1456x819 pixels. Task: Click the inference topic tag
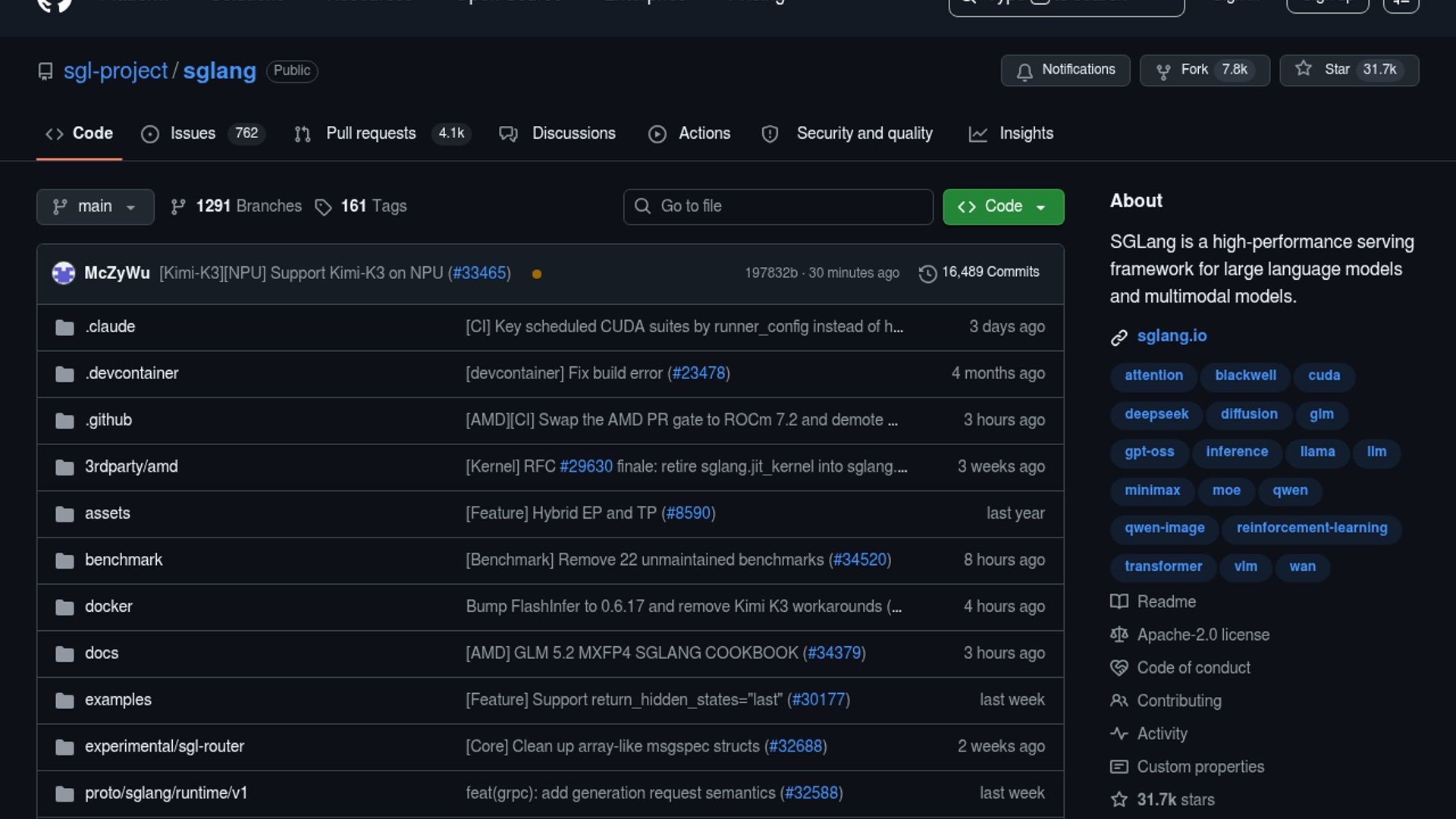pos(1237,452)
